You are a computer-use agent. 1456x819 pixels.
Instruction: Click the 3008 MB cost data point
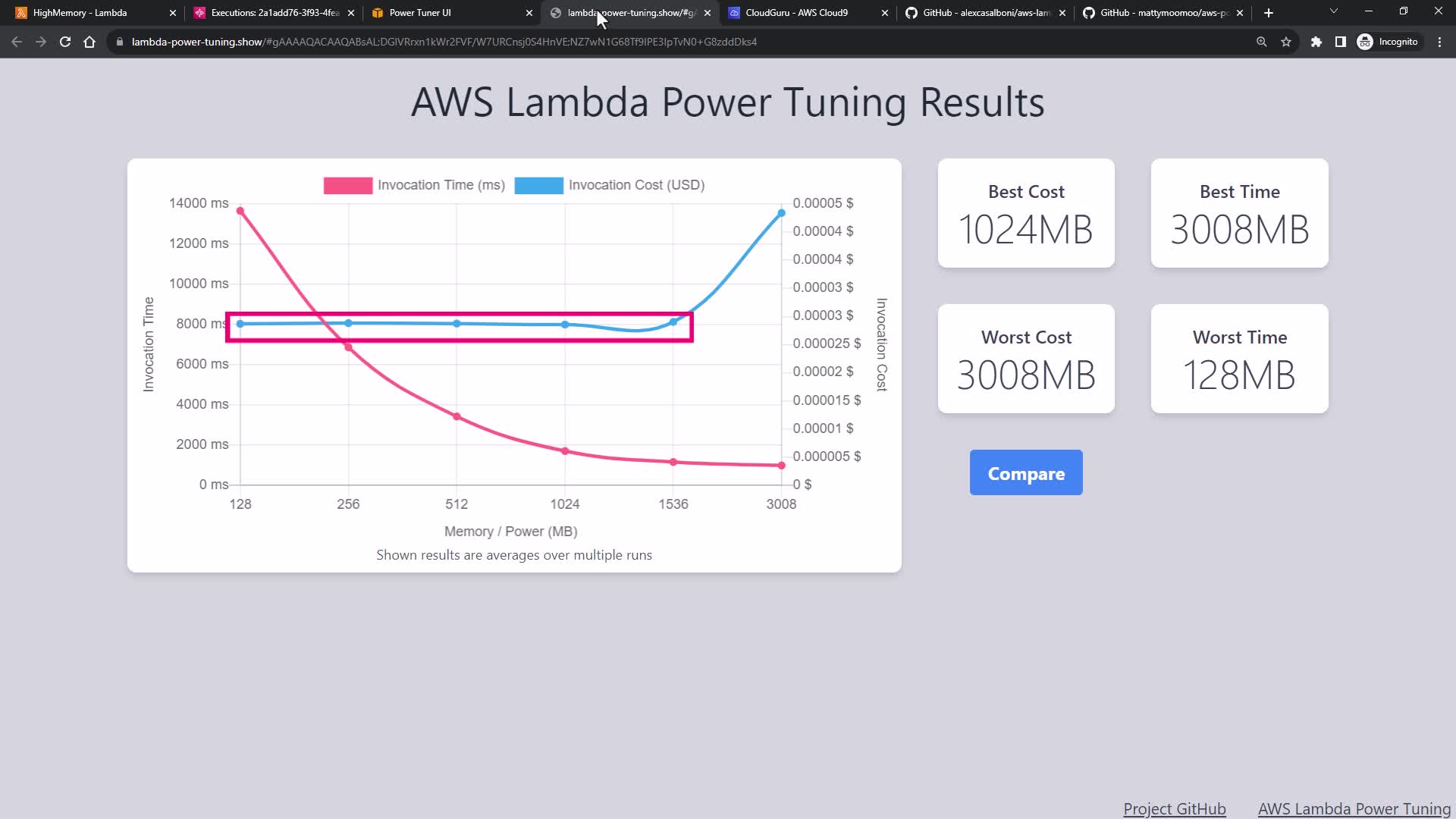(x=781, y=213)
